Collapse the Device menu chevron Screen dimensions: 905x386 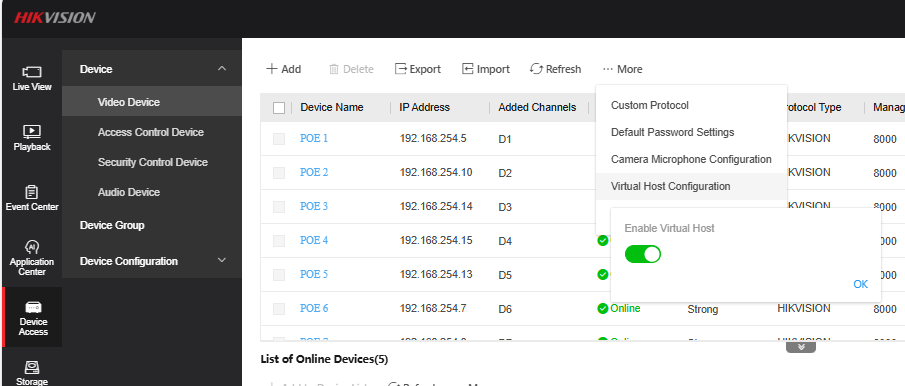[x=222, y=69]
